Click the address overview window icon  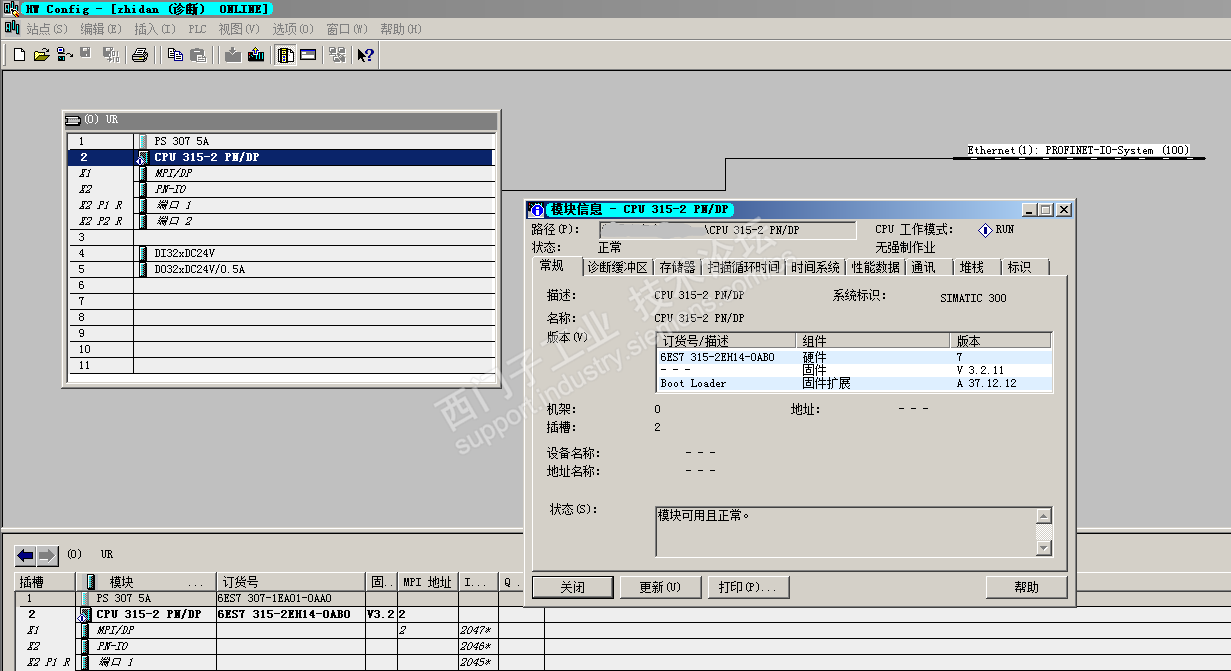click(308, 55)
